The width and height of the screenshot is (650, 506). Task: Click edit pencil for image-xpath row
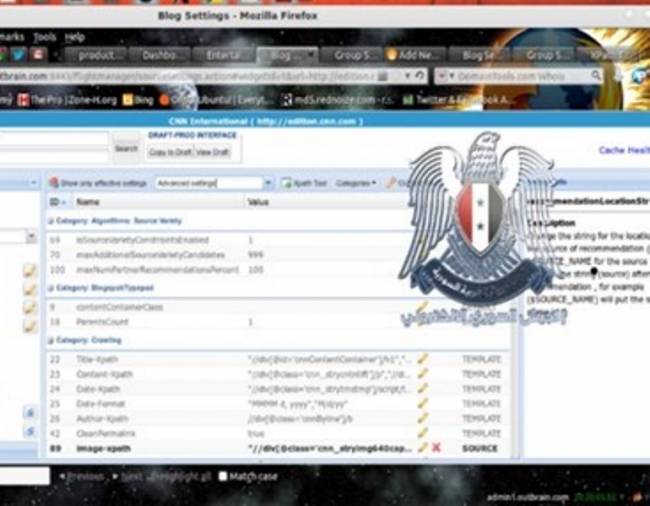pyautogui.click(x=422, y=448)
